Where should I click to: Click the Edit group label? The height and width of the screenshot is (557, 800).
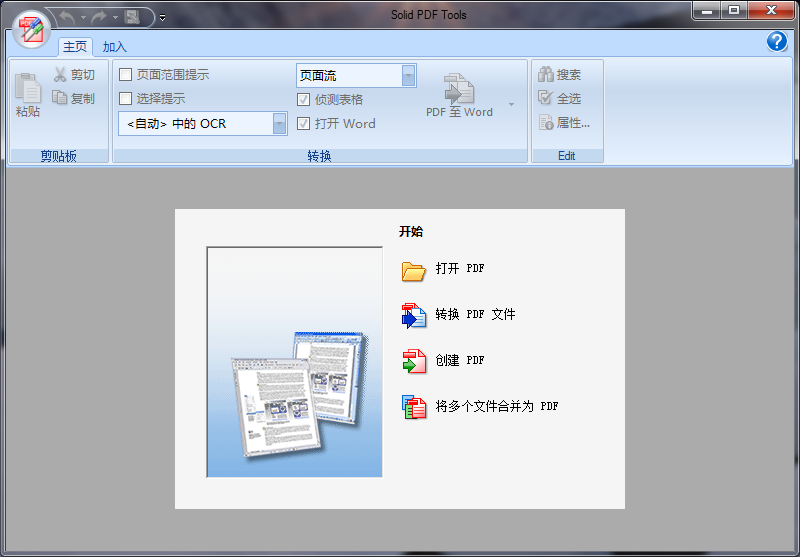pyautogui.click(x=567, y=156)
